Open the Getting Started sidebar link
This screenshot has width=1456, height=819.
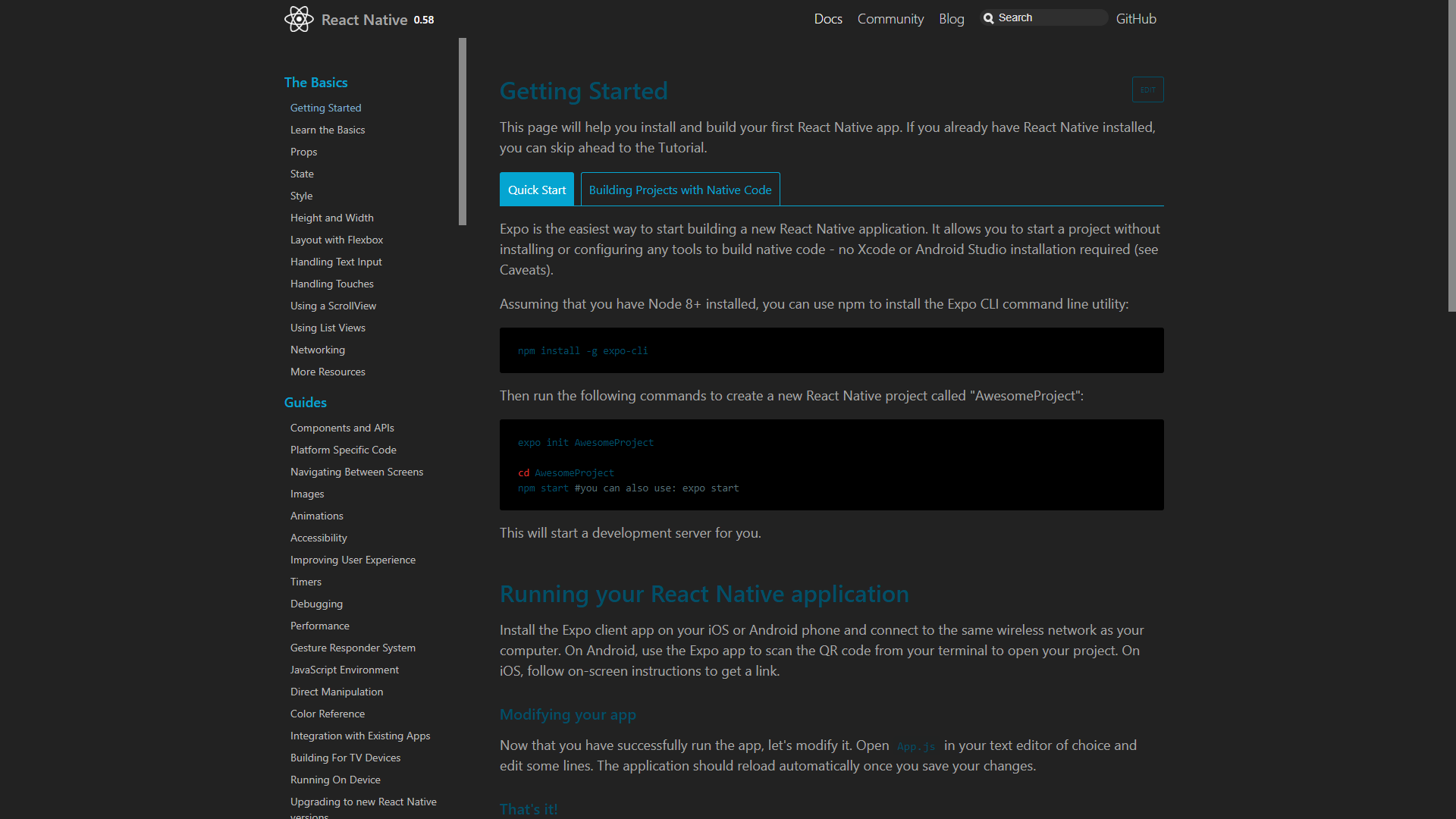click(326, 108)
